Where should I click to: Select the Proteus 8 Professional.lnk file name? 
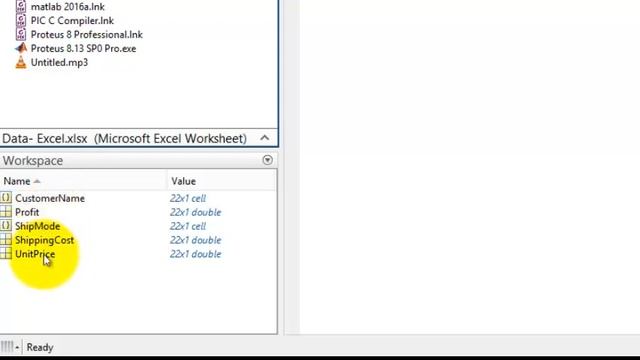(87, 34)
